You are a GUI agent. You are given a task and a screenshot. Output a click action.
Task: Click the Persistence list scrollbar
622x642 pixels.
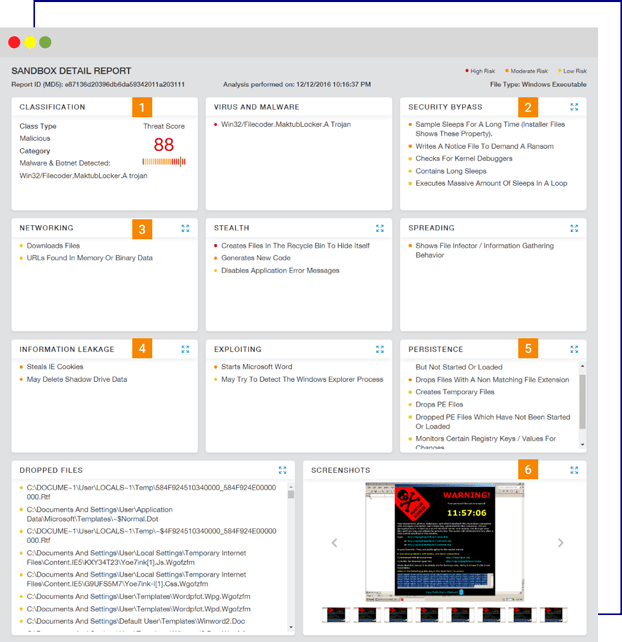point(582,400)
